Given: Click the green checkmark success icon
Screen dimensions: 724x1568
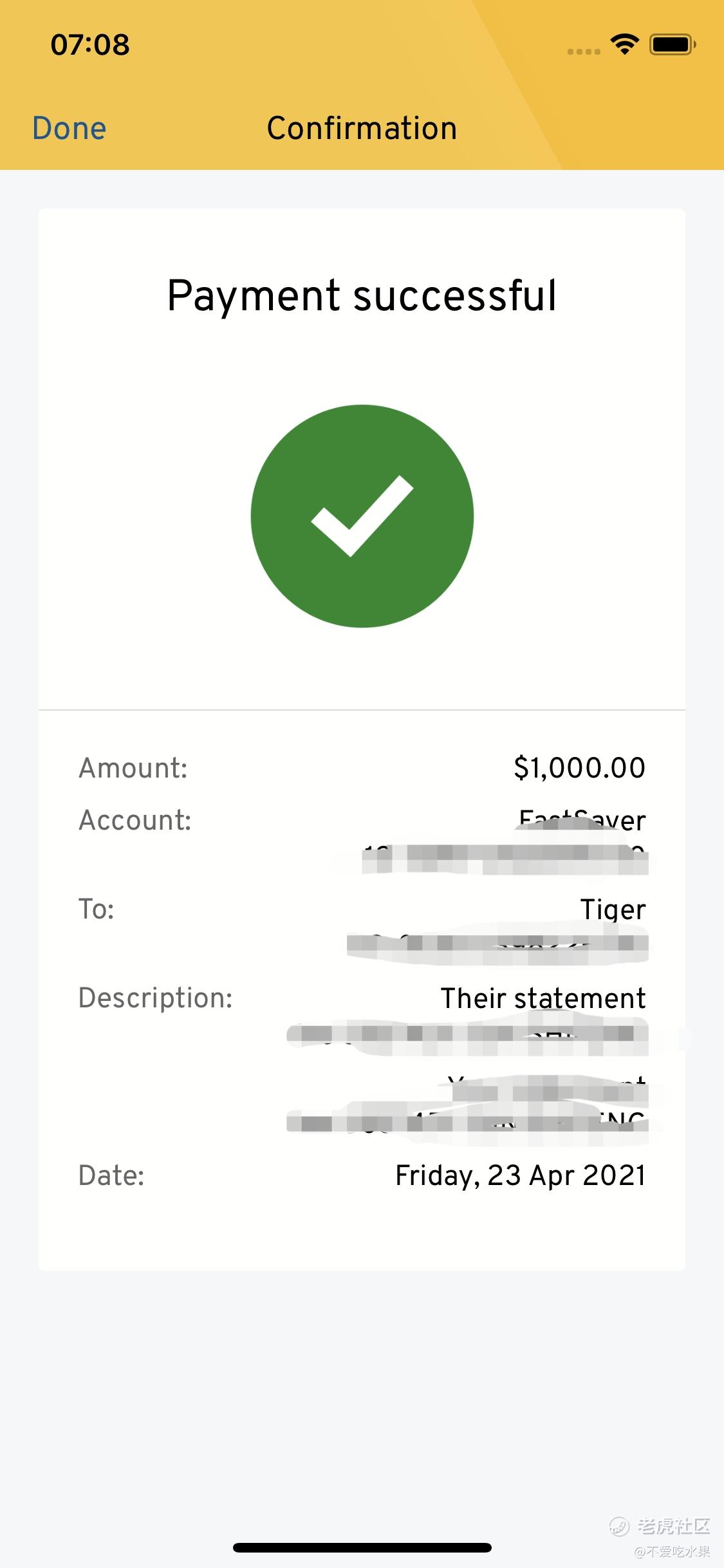Looking at the screenshot, I should [362, 516].
